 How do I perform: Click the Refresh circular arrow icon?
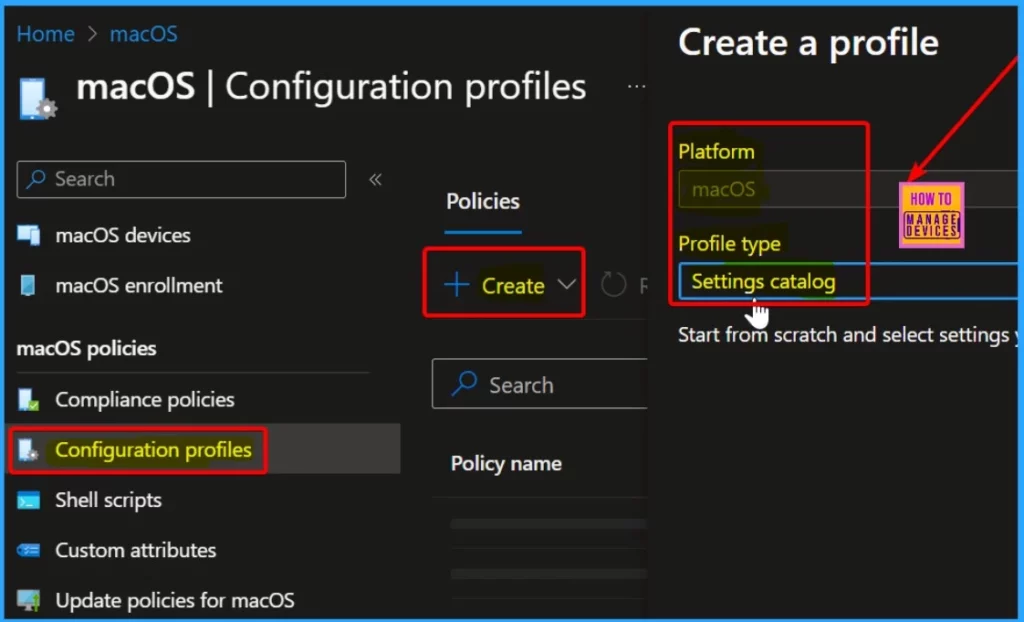[x=613, y=285]
